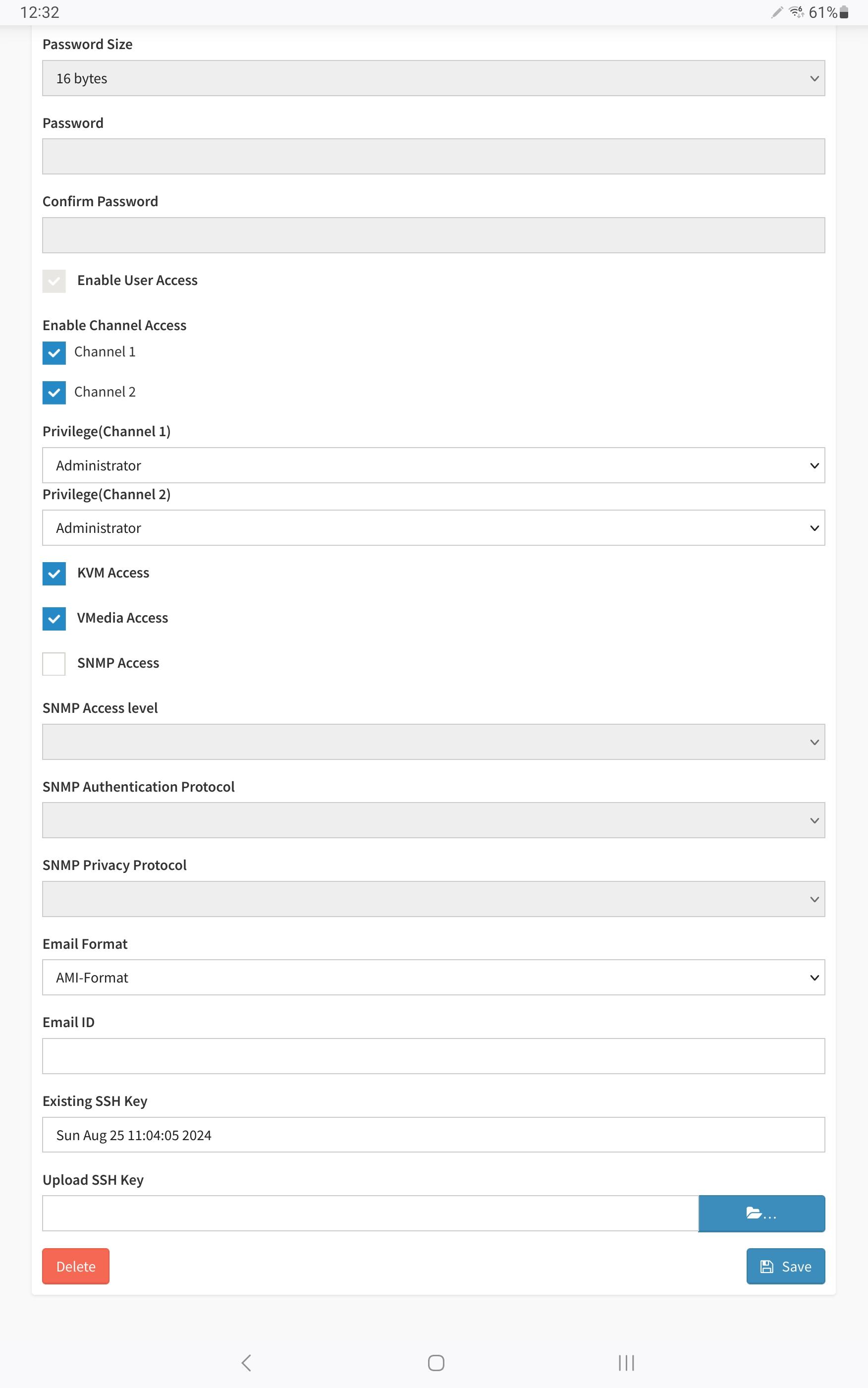Uncheck the Channel 1 checkbox
The height and width of the screenshot is (1388, 868).
(x=54, y=352)
